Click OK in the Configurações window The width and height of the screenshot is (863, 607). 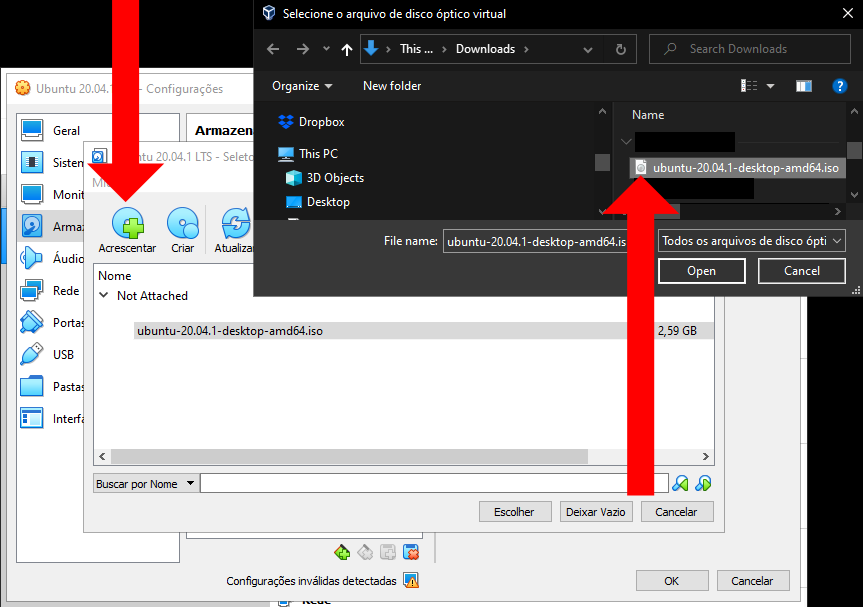pyautogui.click(x=672, y=581)
